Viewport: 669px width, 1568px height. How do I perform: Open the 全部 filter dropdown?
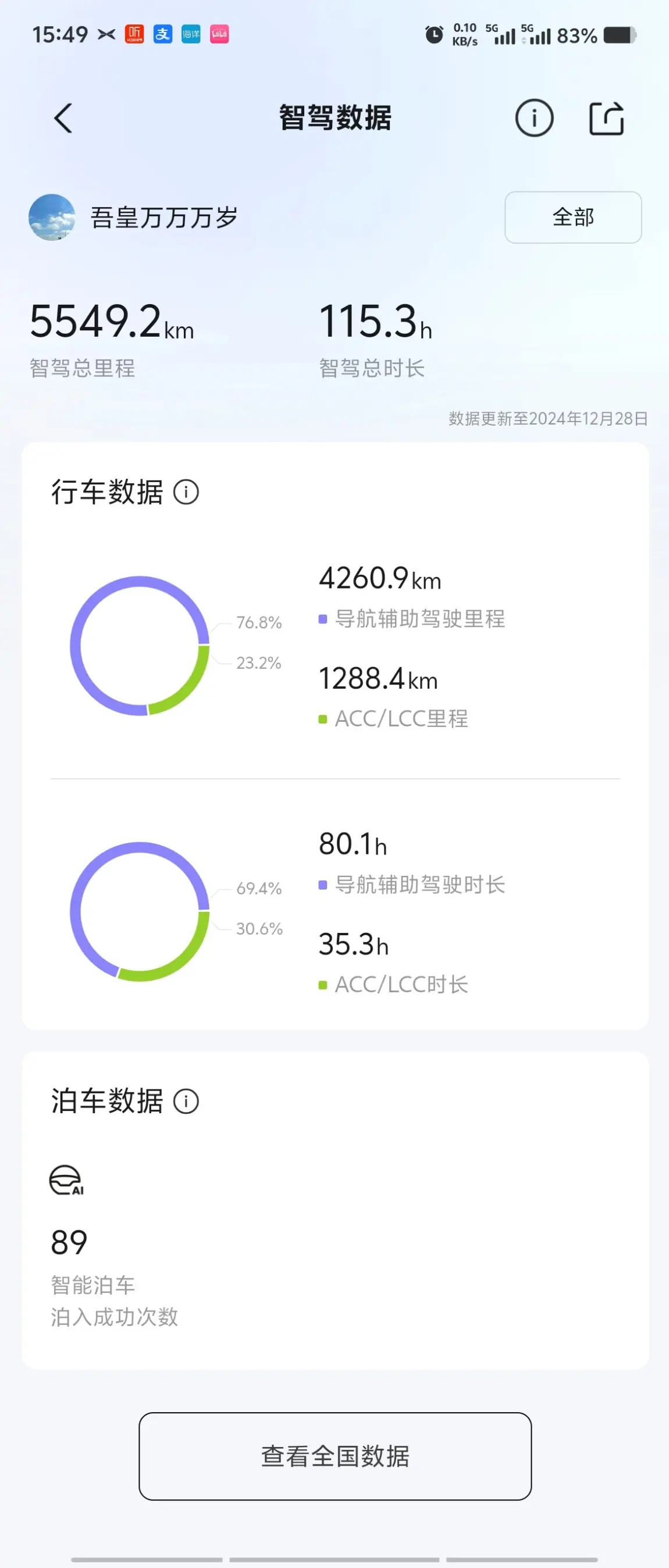click(x=573, y=218)
